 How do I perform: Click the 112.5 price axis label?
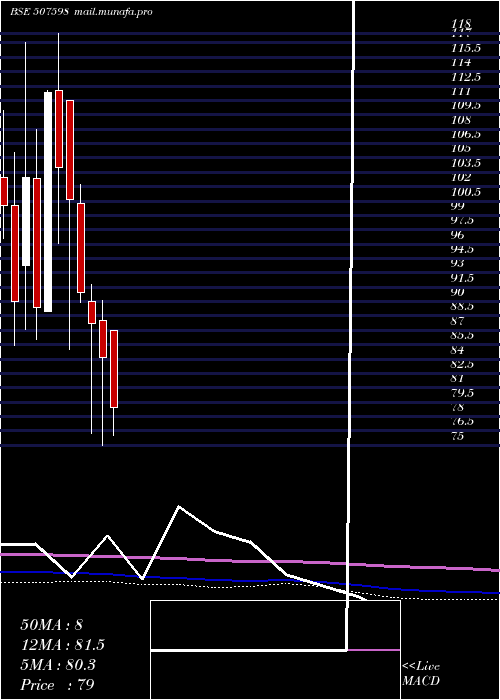click(x=466, y=77)
